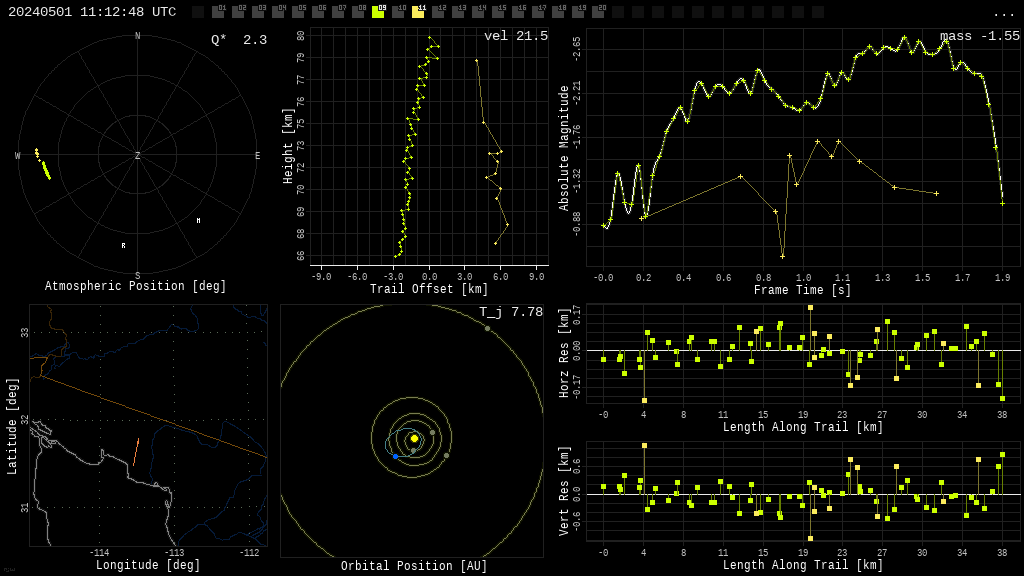Click the UTC timestamp in the header
This screenshot has height=576, width=1024.
point(92,12)
